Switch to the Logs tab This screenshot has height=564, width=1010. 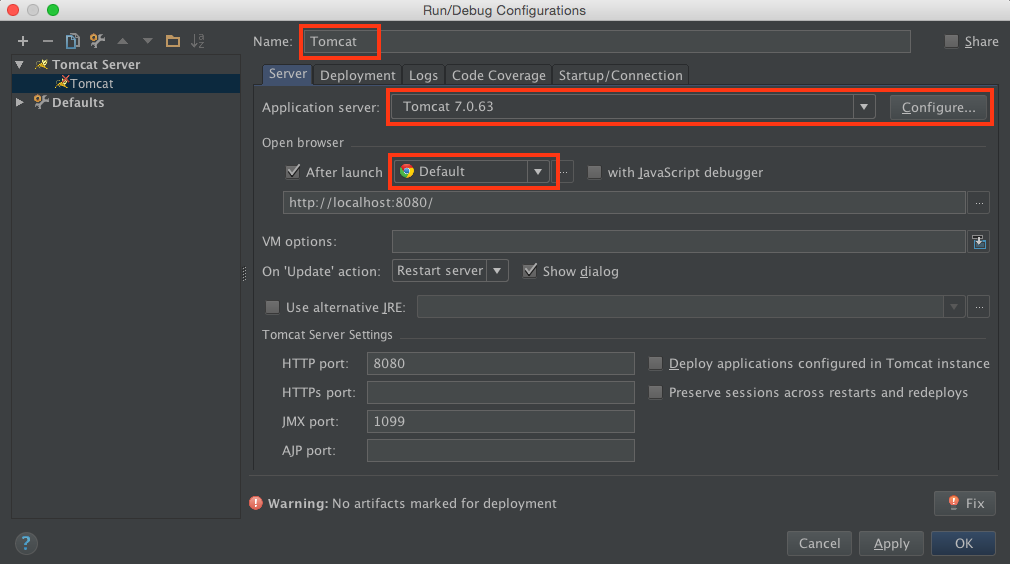423,75
